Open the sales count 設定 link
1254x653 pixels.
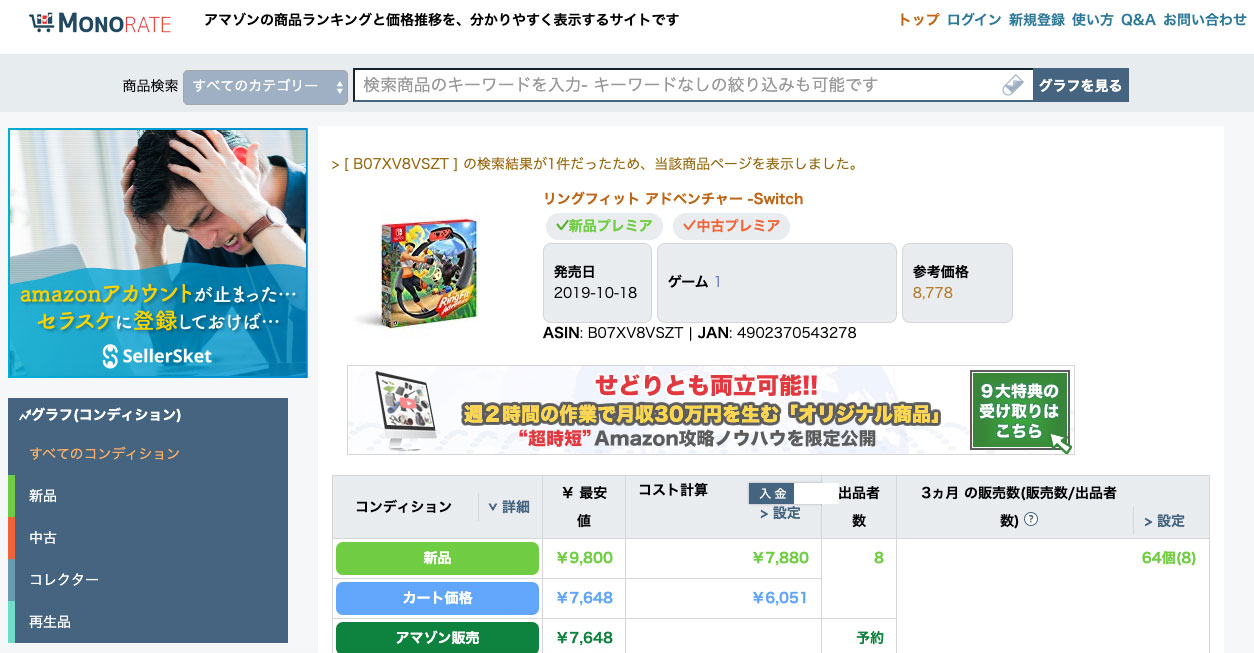(1164, 521)
